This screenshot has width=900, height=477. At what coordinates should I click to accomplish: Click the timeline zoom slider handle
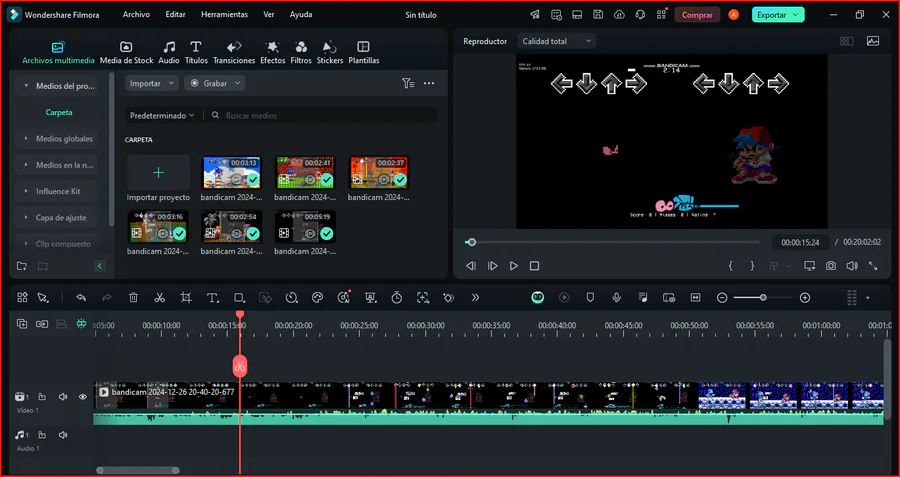[x=763, y=297]
